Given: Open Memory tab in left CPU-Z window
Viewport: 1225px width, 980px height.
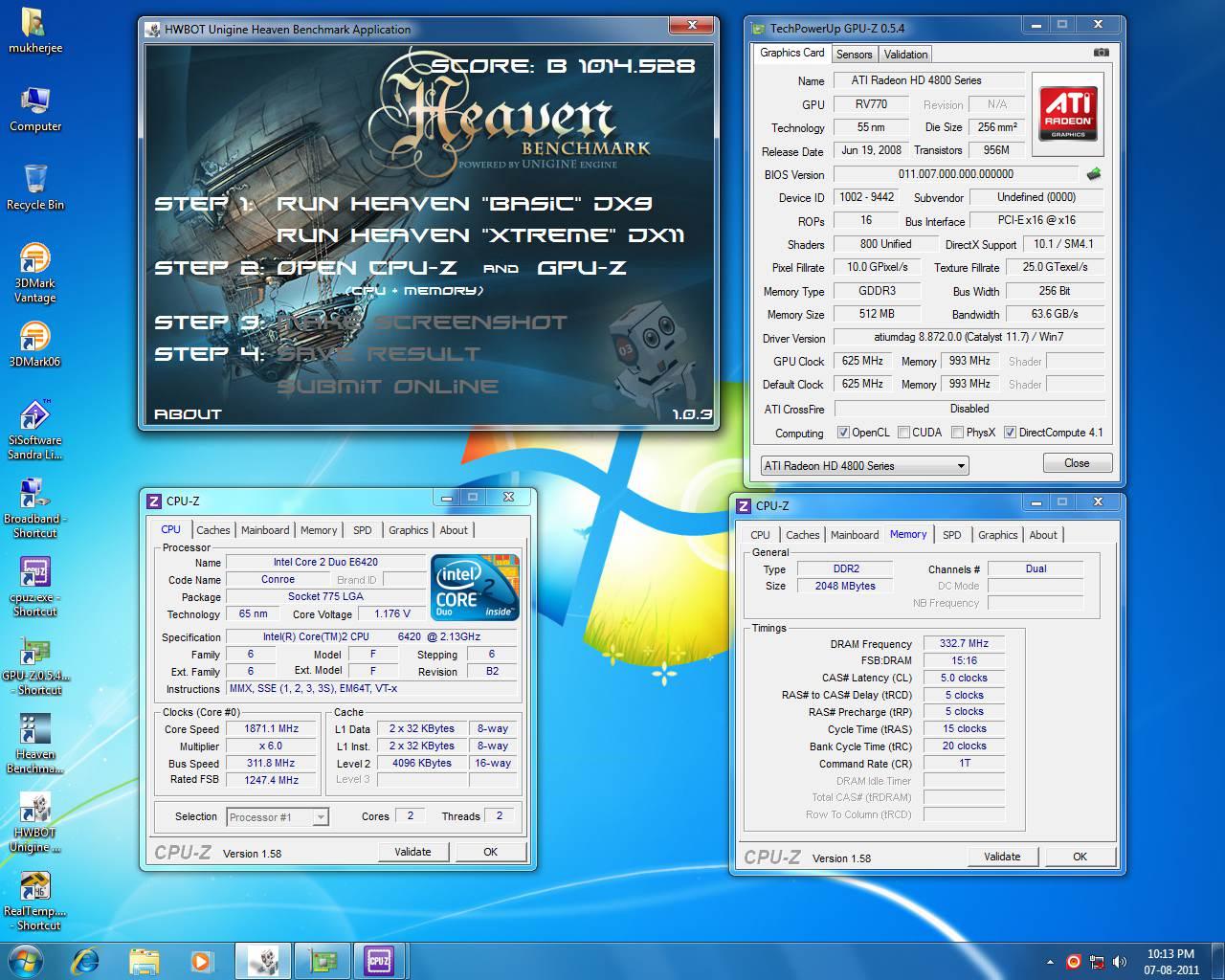Looking at the screenshot, I should tap(319, 530).
